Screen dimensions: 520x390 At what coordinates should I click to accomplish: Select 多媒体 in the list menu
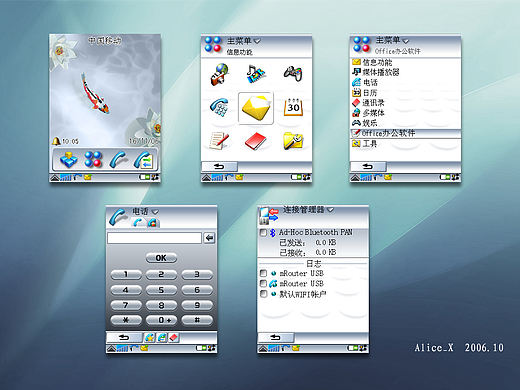click(x=405, y=113)
